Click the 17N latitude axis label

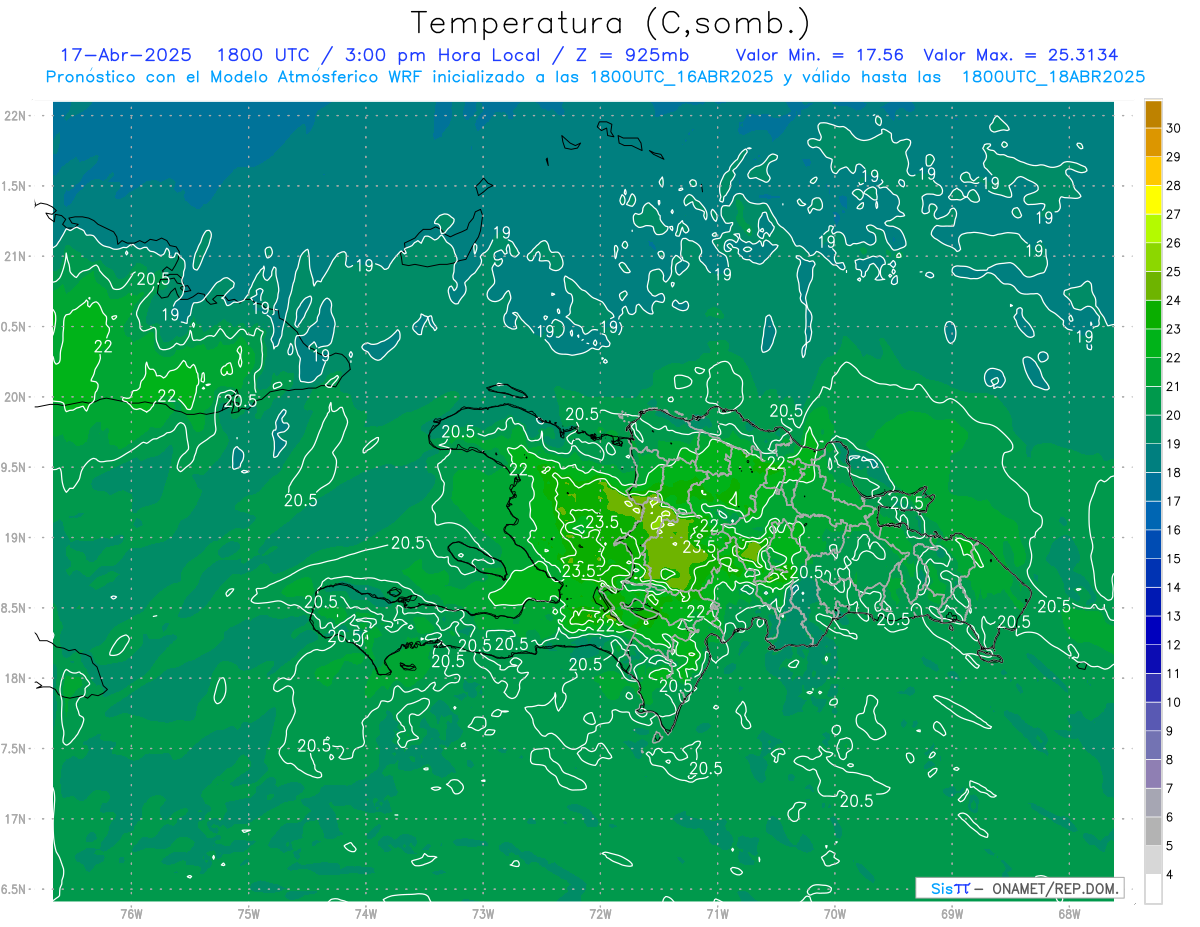click(16, 819)
